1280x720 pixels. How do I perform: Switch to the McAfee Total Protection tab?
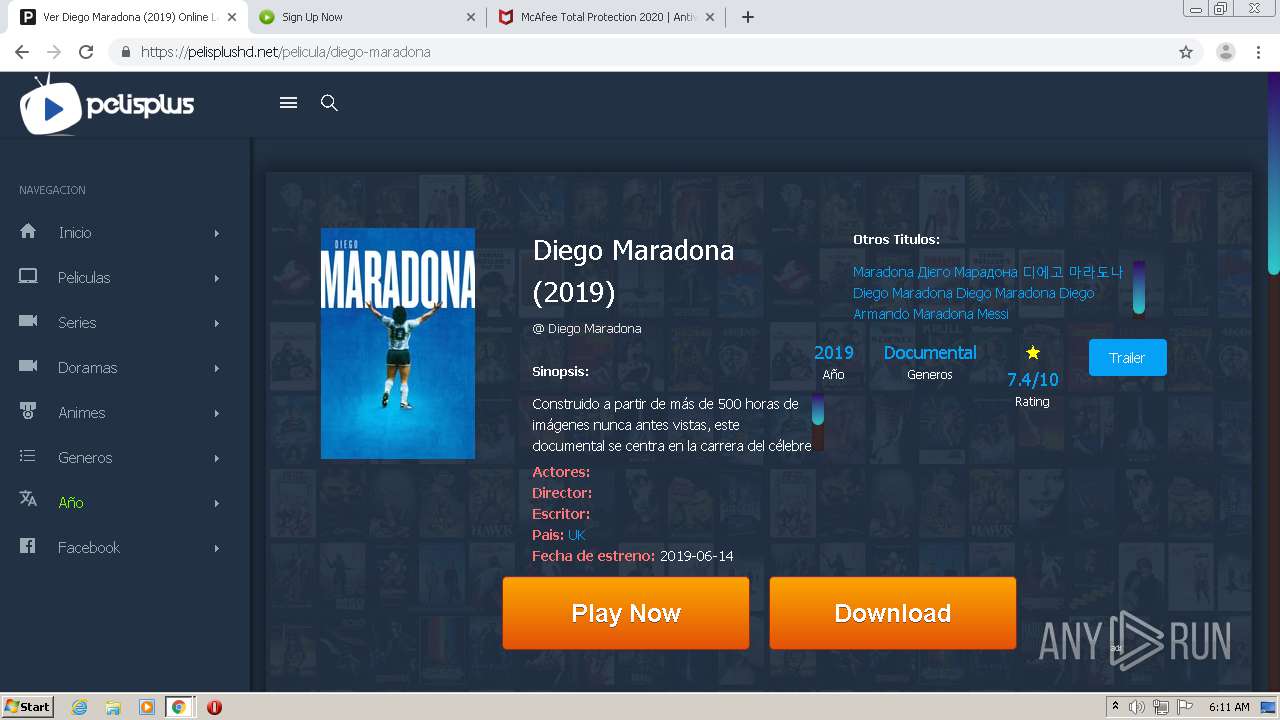pos(607,17)
